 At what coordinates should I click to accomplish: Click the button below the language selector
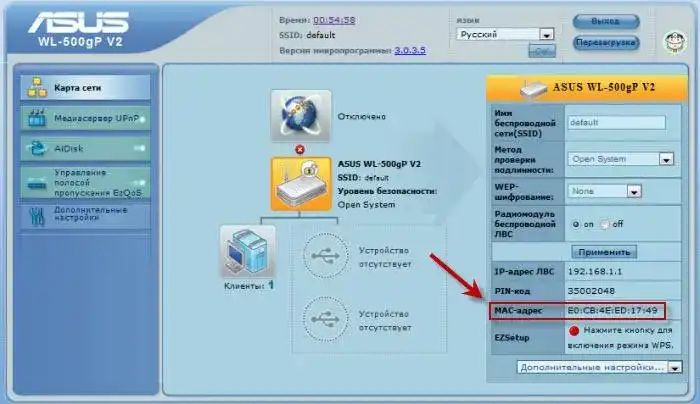tap(542, 51)
